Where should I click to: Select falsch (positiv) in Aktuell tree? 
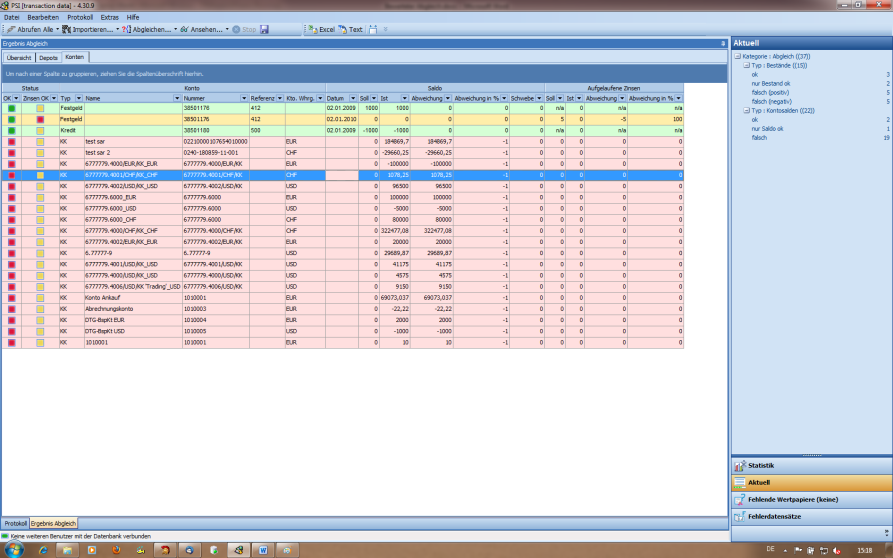point(768,92)
